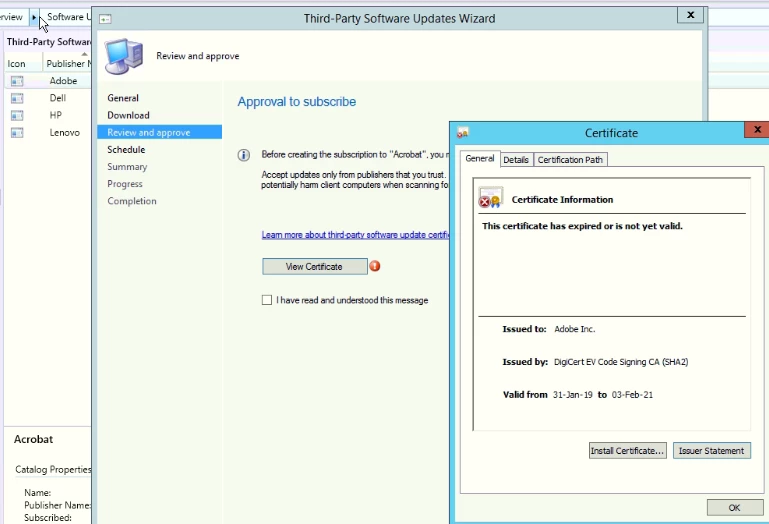Click the Dell row icon
This screenshot has height=524, width=769.
tap(17, 98)
